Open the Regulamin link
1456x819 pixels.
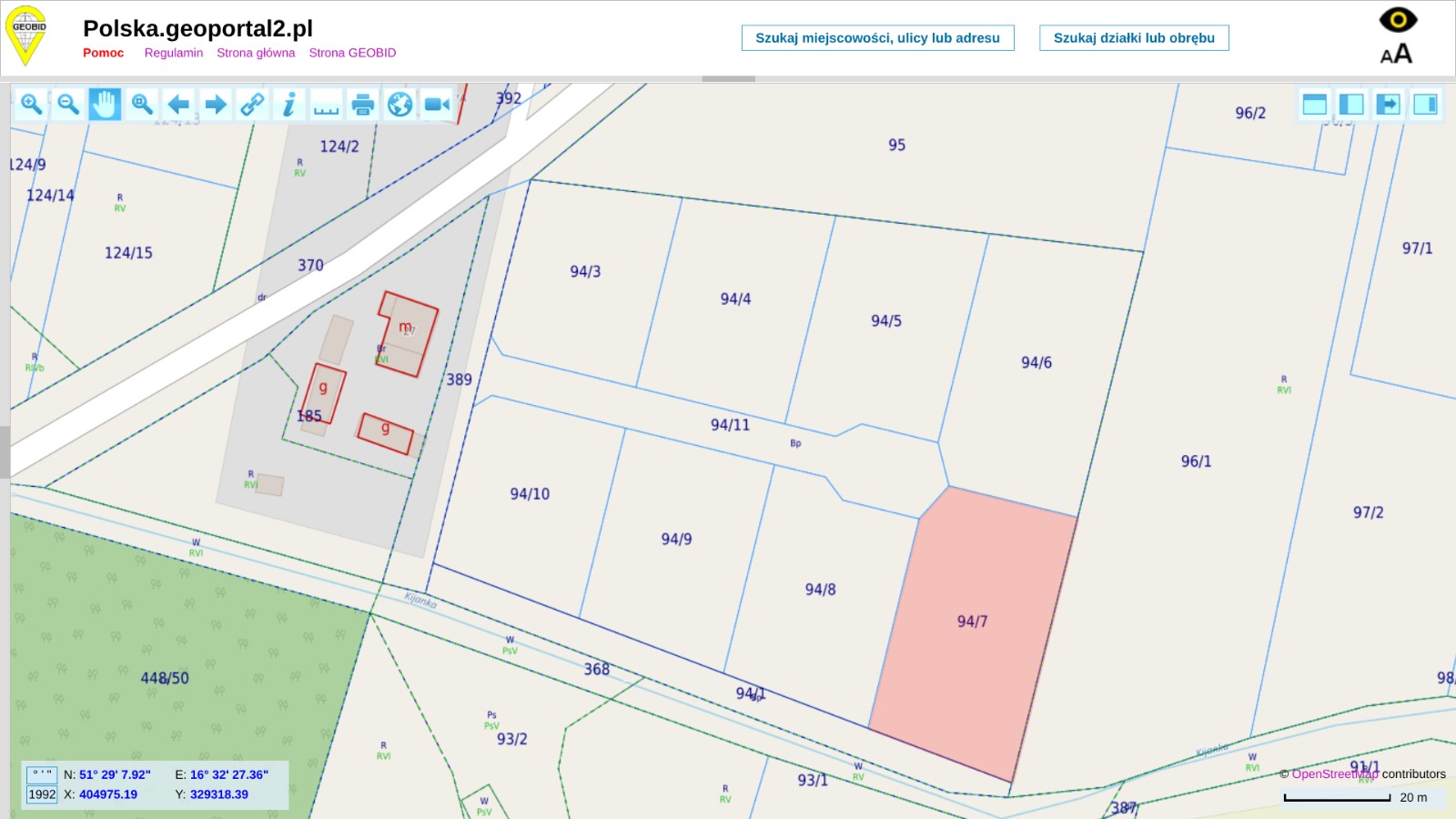click(173, 53)
